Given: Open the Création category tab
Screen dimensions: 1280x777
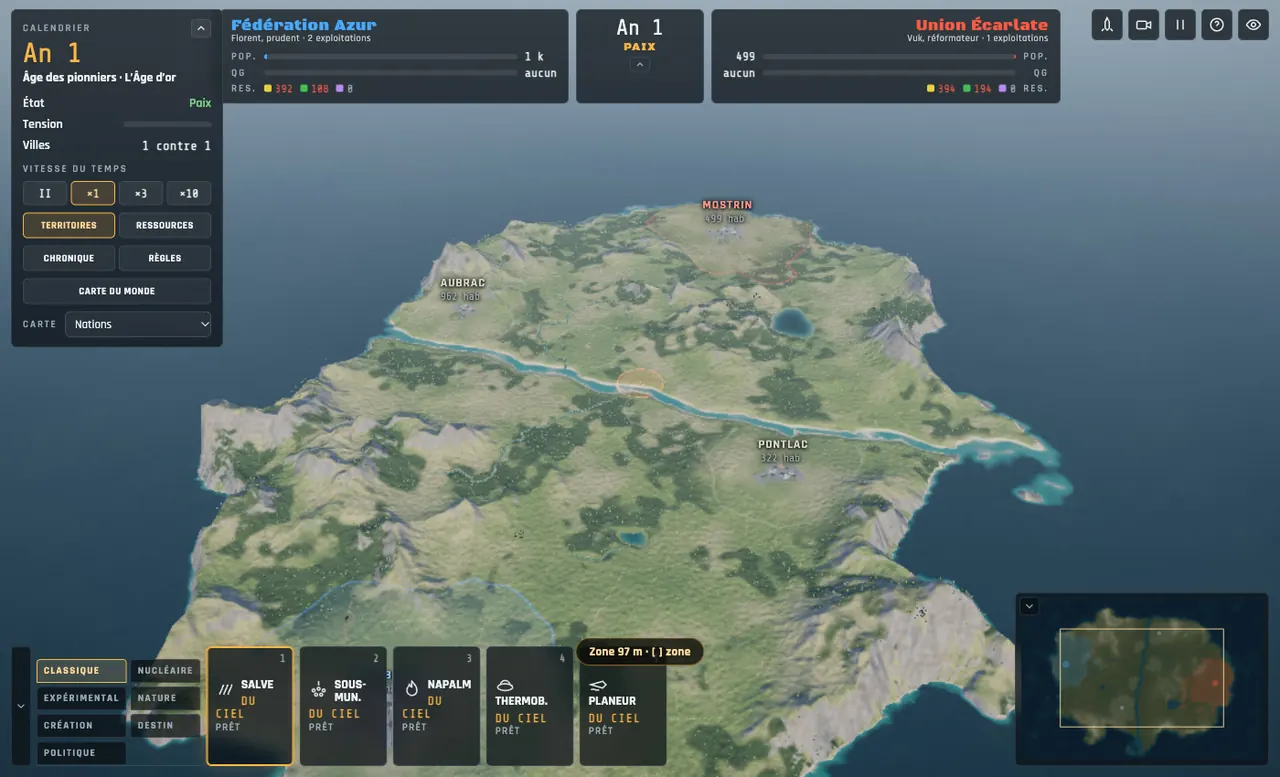Looking at the screenshot, I should tap(82, 725).
